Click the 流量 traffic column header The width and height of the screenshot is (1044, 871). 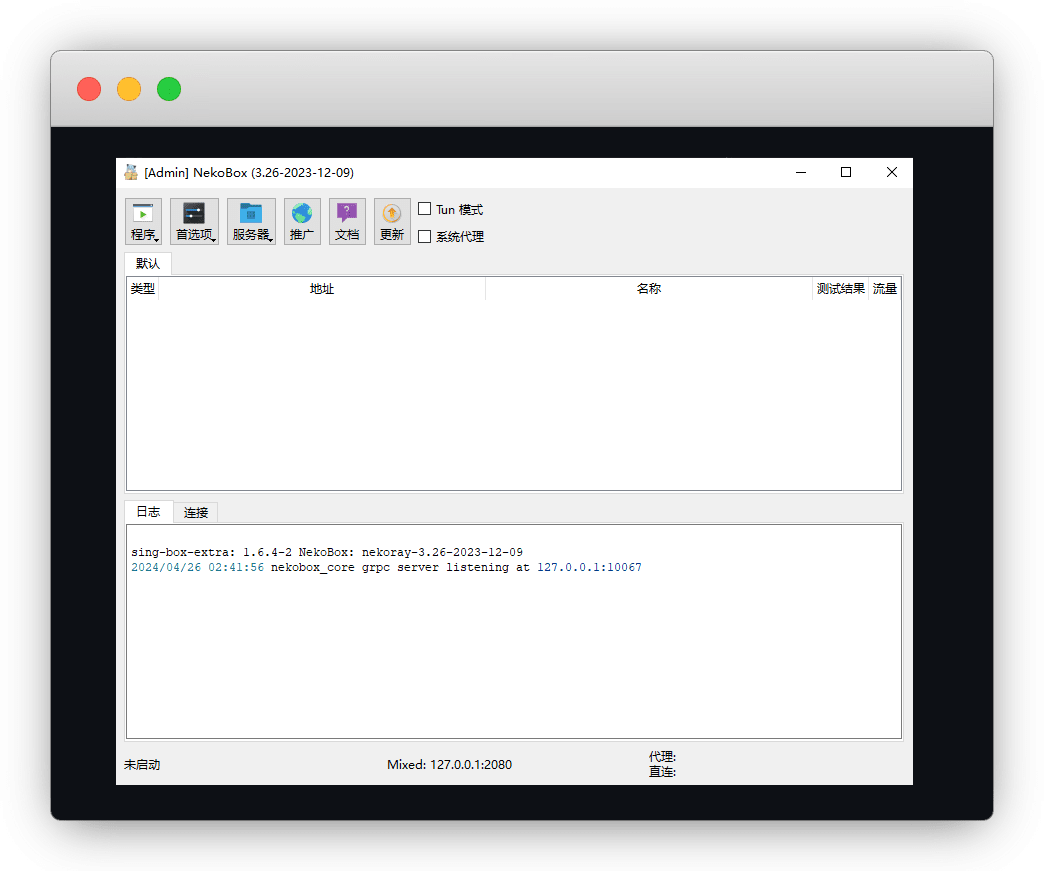point(884,289)
